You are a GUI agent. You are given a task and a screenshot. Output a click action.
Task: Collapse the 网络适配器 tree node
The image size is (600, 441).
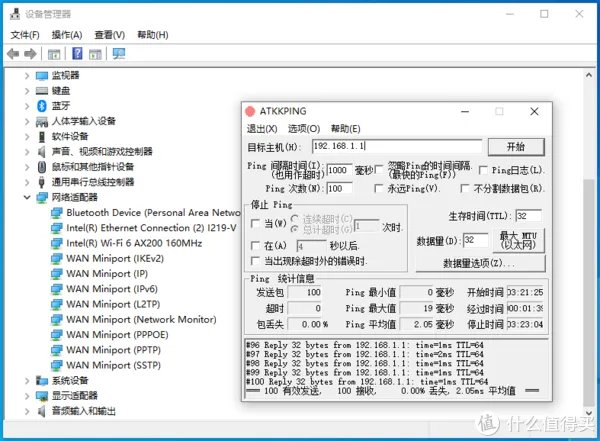click(x=27, y=198)
